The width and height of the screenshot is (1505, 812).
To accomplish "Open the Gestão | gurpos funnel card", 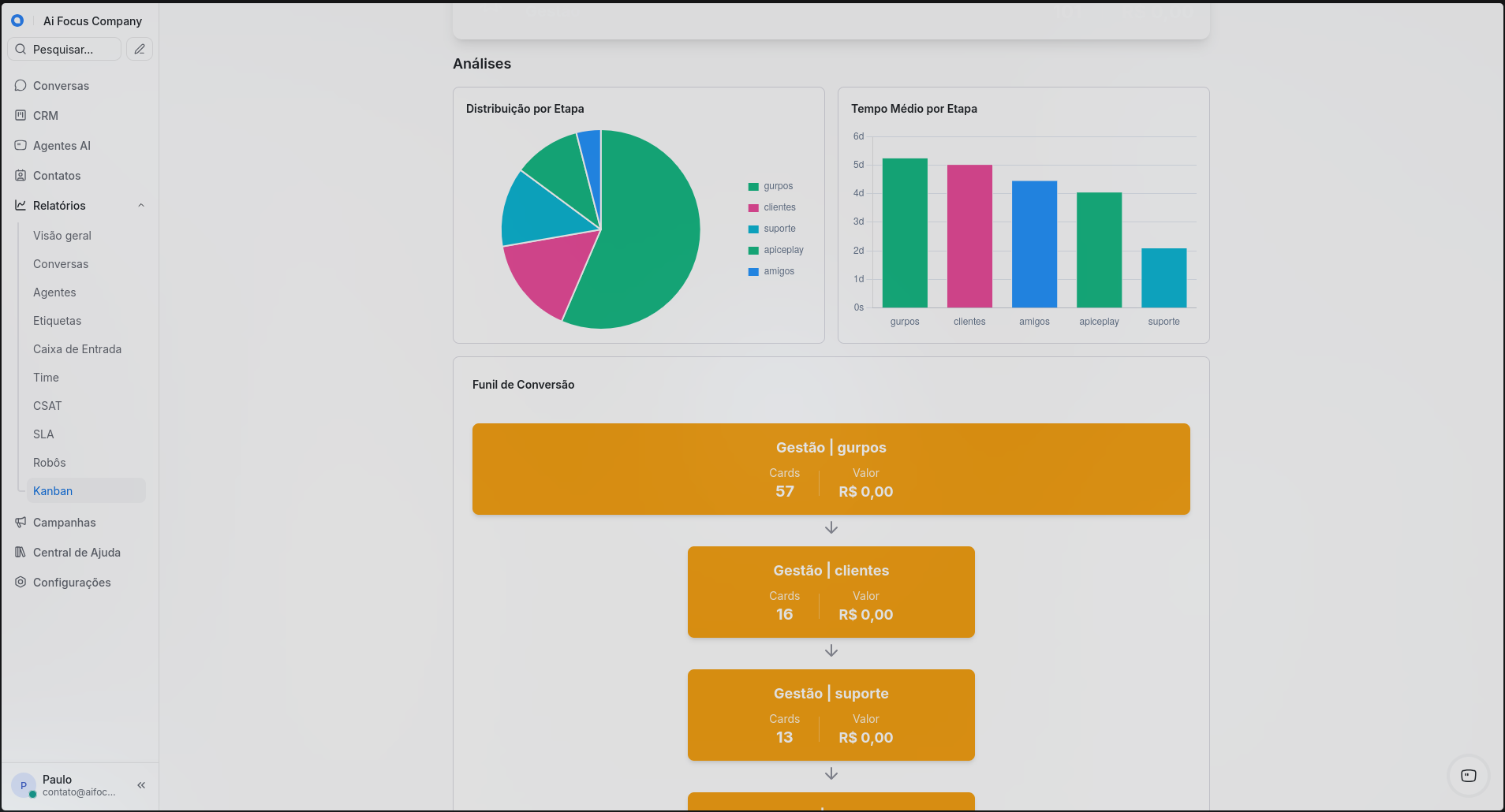I will [x=831, y=469].
